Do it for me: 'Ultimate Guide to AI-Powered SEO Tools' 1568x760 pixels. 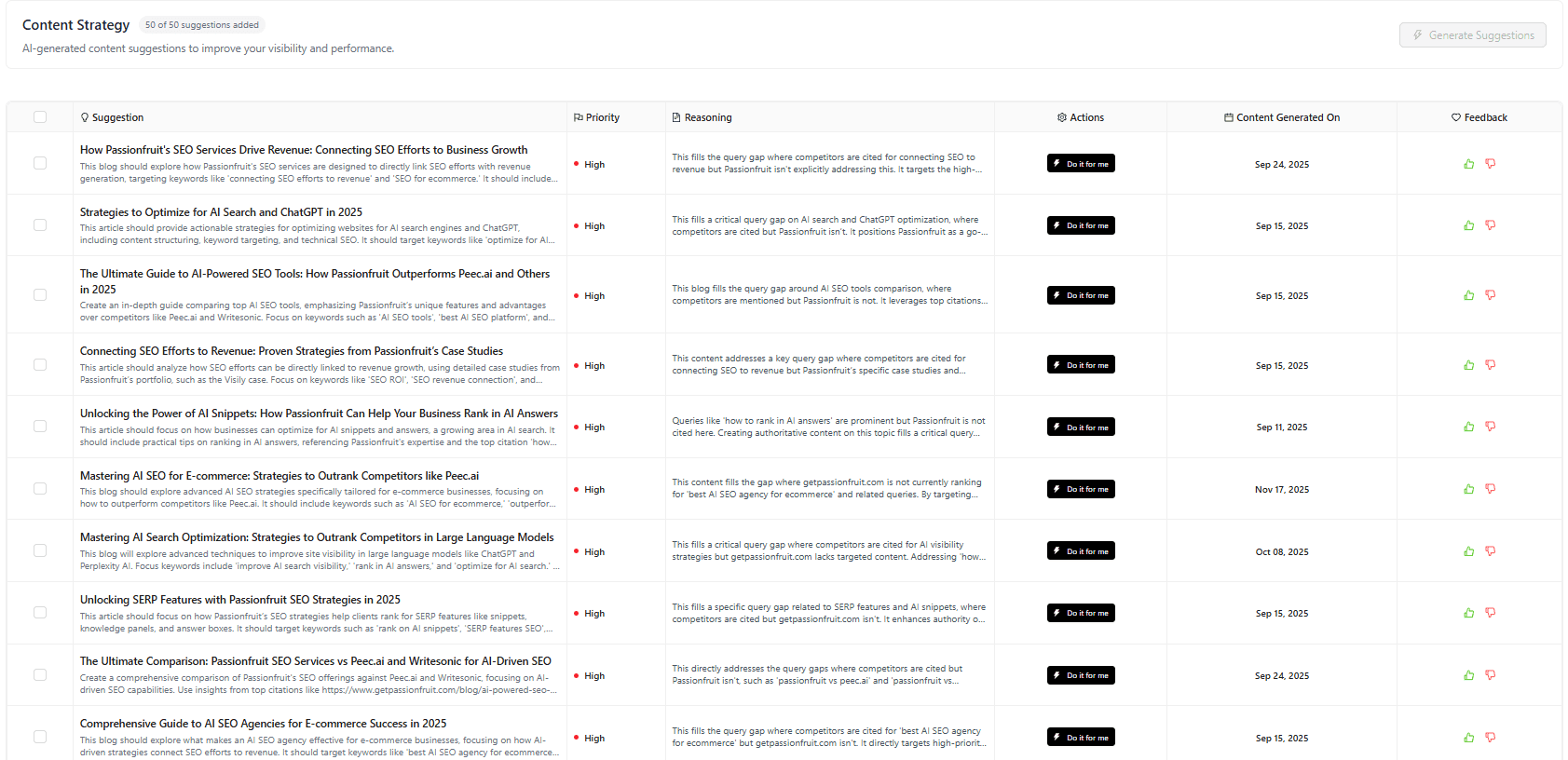pyautogui.click(x=1081, y=295)
